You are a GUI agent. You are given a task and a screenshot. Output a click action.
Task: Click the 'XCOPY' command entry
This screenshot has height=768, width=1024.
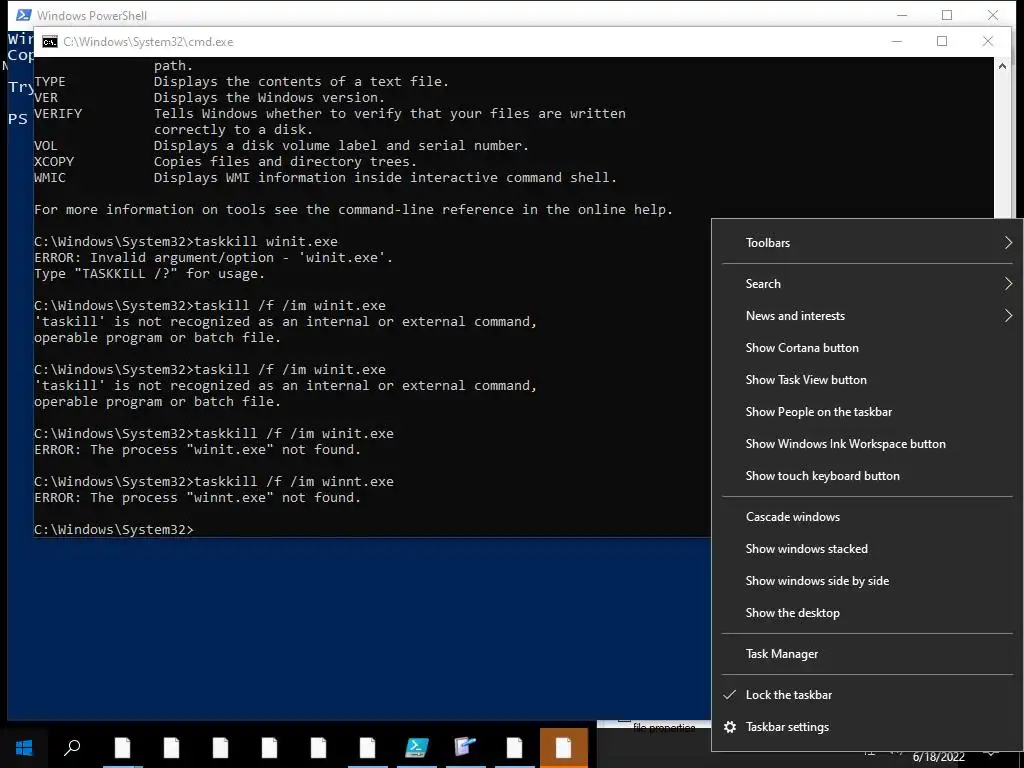click(x=54, y=161)
